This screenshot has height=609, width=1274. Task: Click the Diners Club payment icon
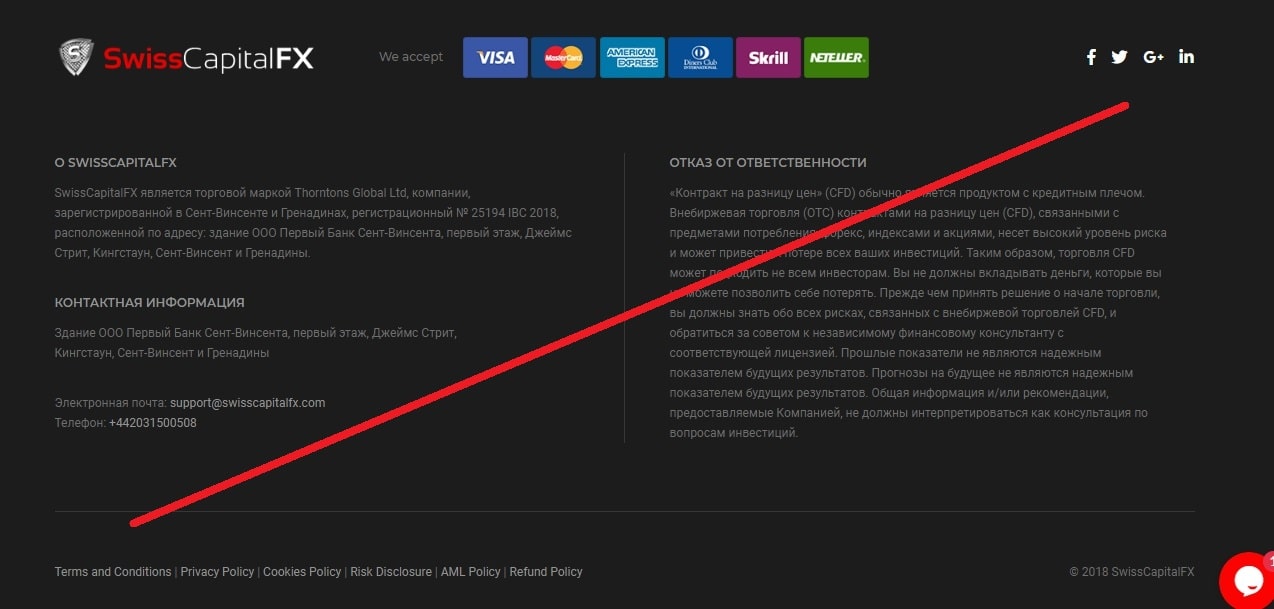(x=700, y=58)
